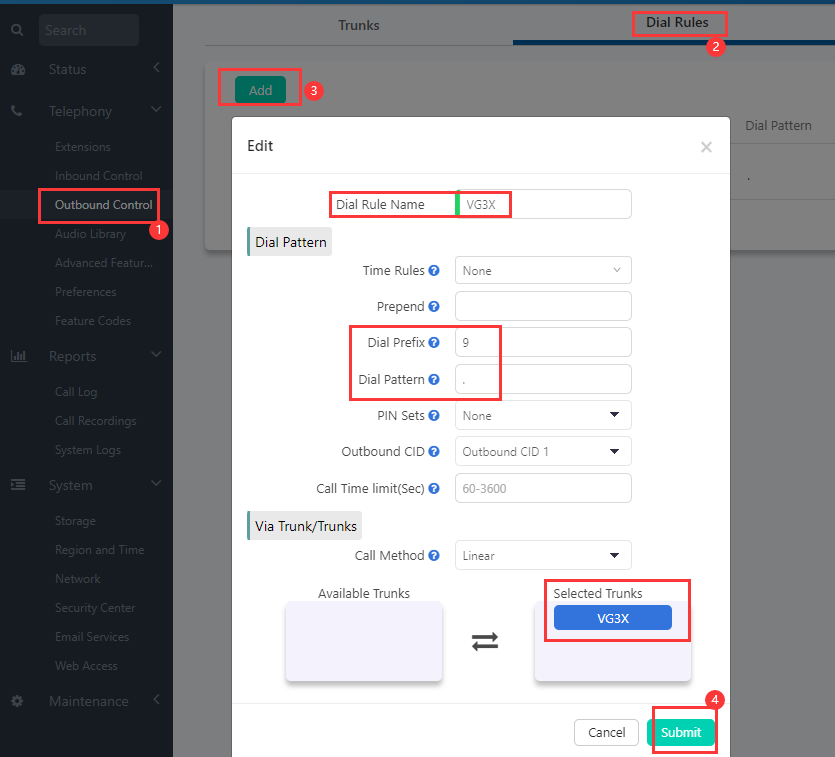Open help for Outbound CID

[x=434, y=451]
